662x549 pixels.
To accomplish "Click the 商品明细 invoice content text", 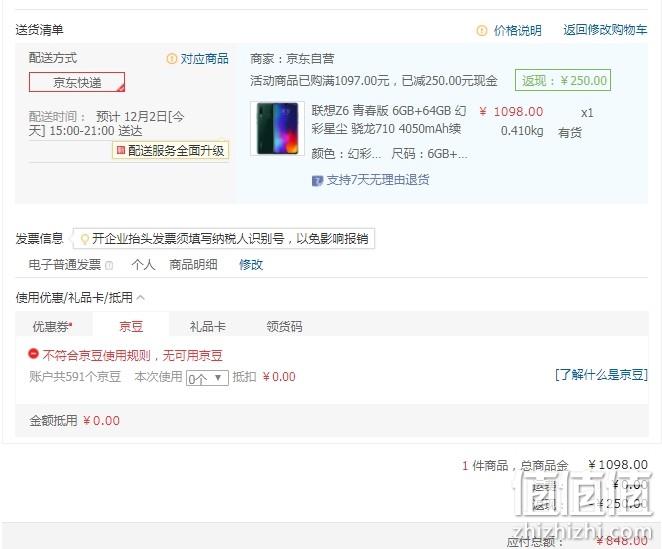I will 193,265.
